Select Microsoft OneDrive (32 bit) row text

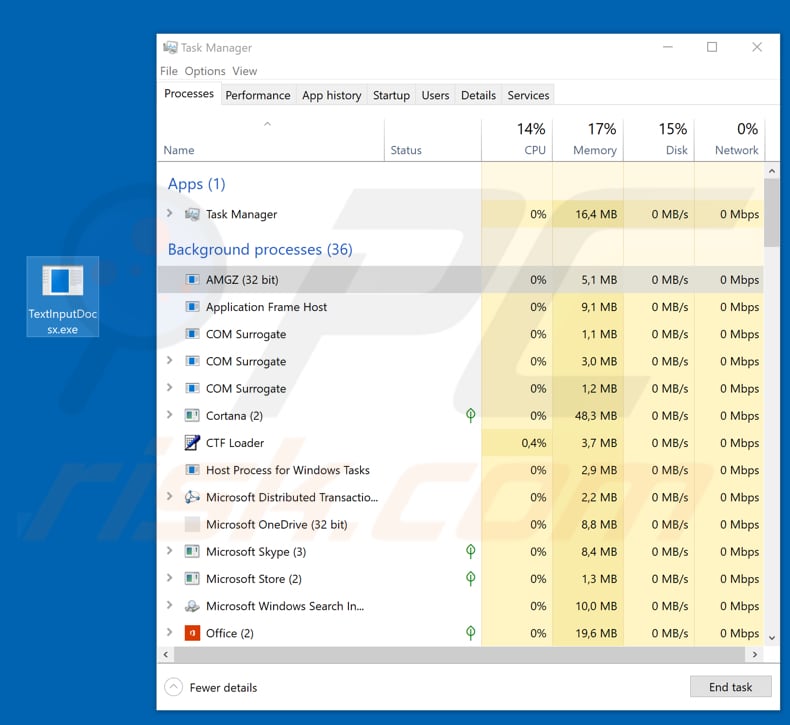tap(277, 524)
